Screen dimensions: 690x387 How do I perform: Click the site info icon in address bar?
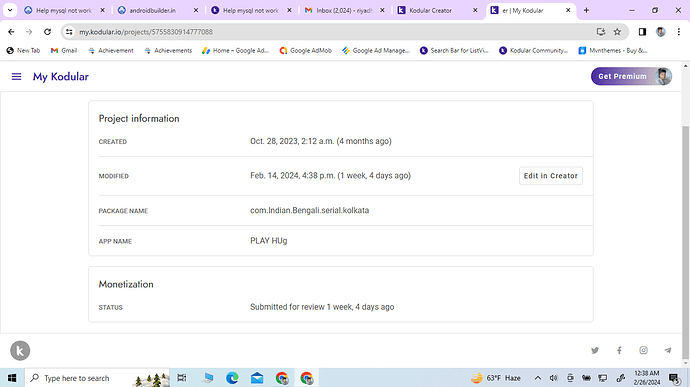click(69, 32)
